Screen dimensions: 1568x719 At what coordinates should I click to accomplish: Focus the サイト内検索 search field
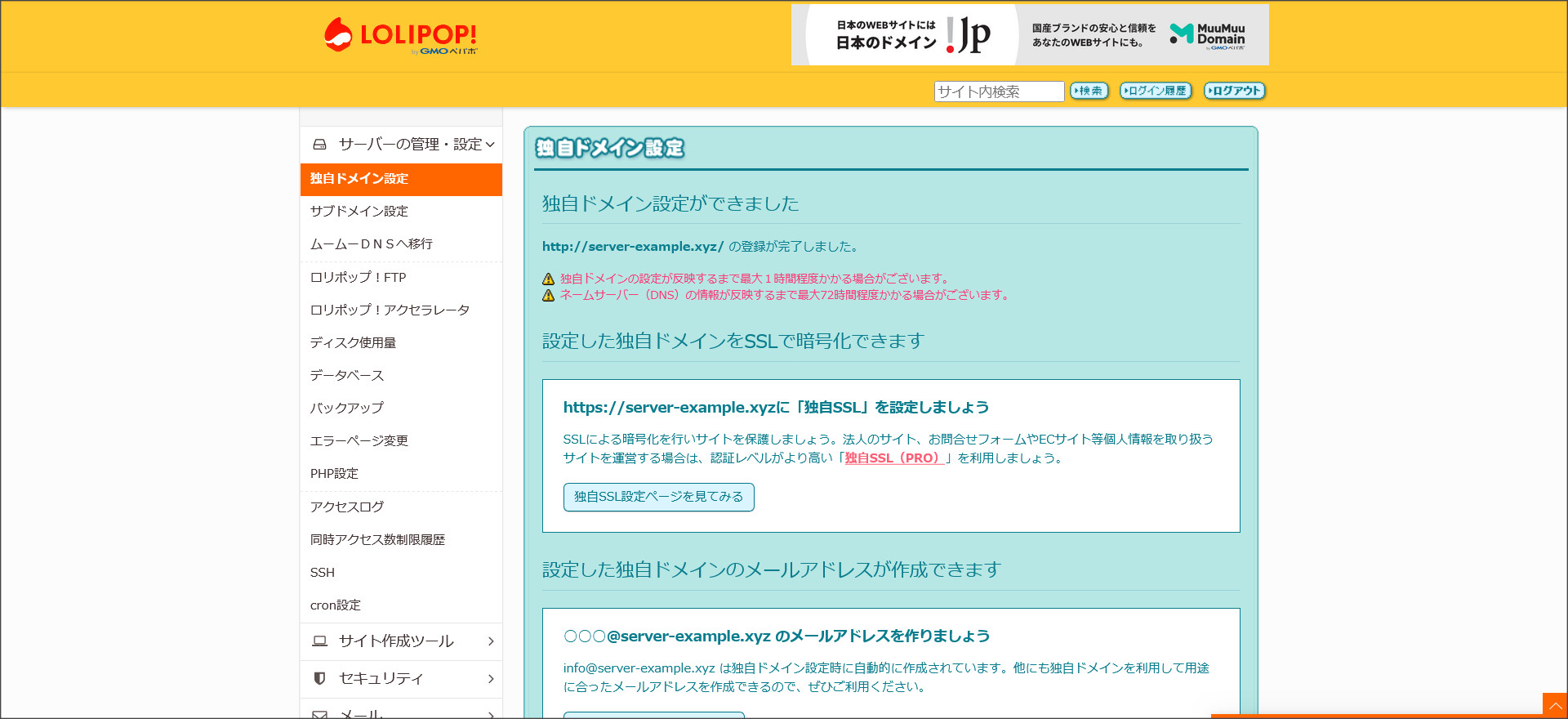(999, 92)
